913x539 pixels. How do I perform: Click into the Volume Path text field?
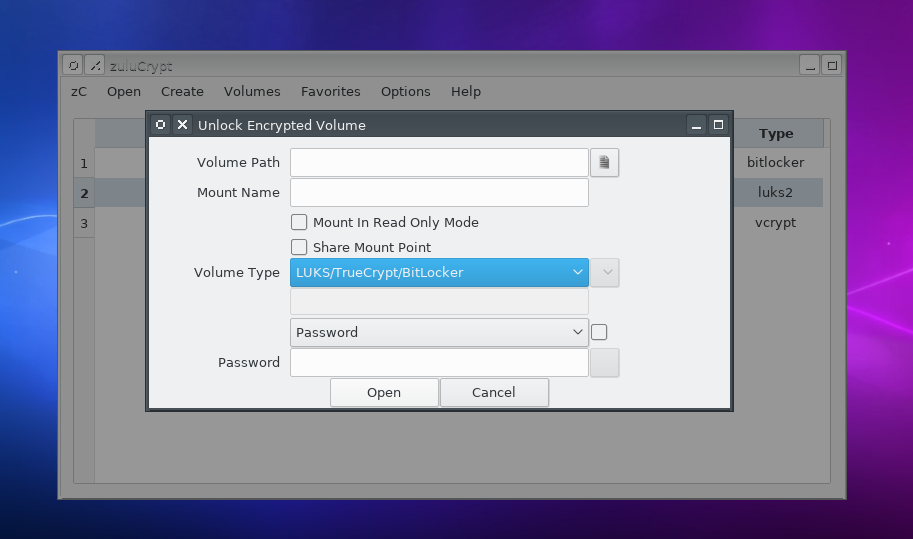coord(439,162)
